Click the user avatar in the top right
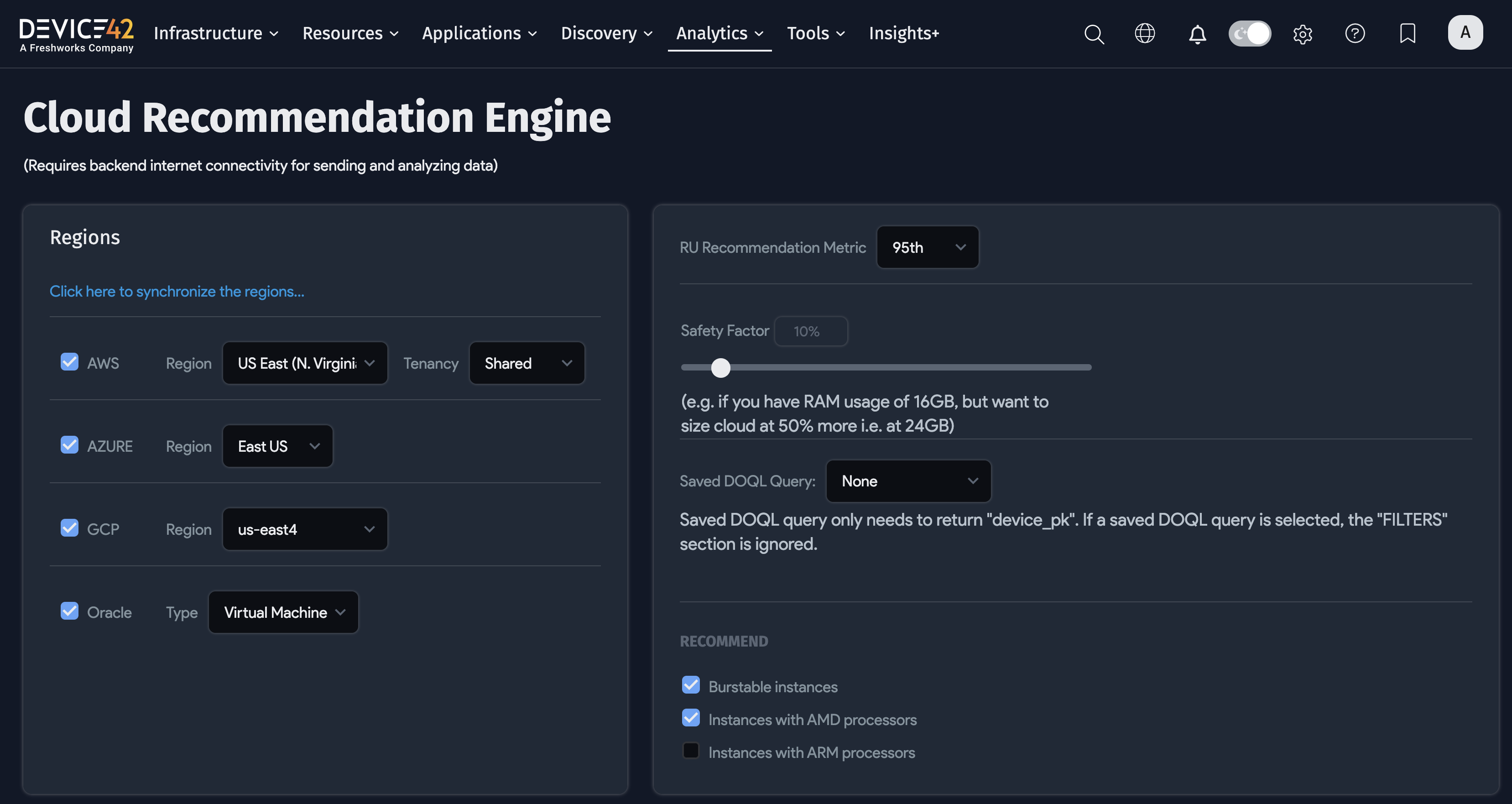Viewport: 1512px width, 804px height. 1465,32
